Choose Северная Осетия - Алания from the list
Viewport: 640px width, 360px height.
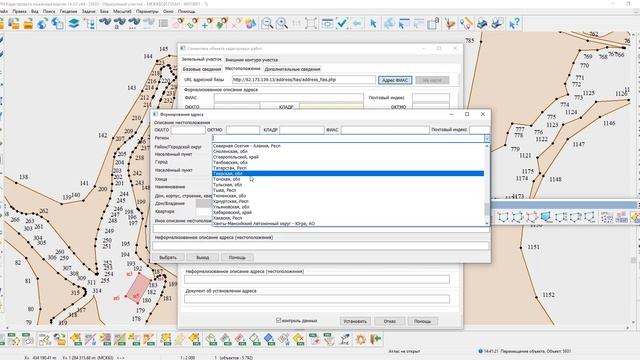pyautogui.click(x=348, y=146)
